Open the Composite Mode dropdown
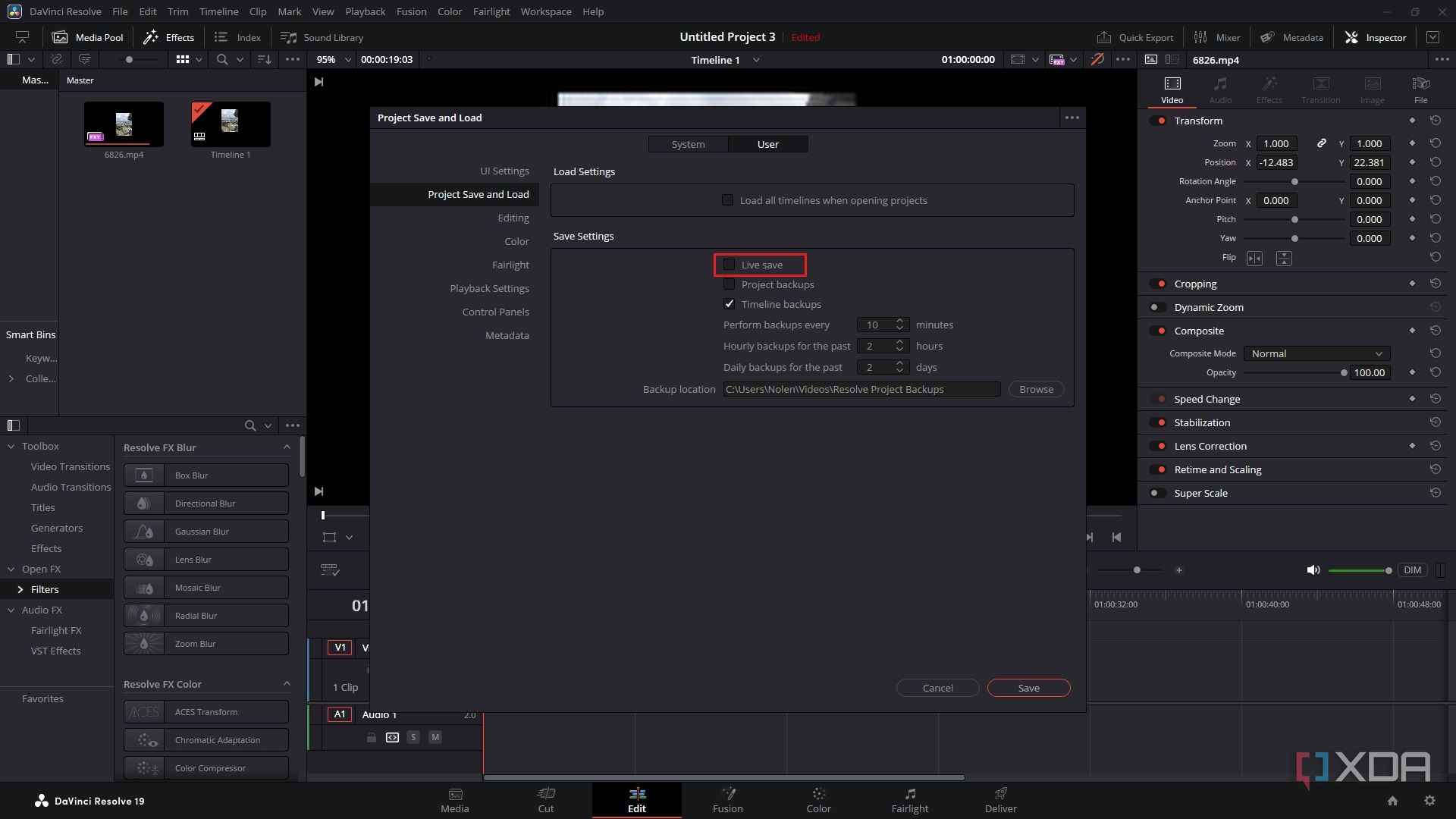The height and width of the screenshot is (819, 1456). 1316,353
